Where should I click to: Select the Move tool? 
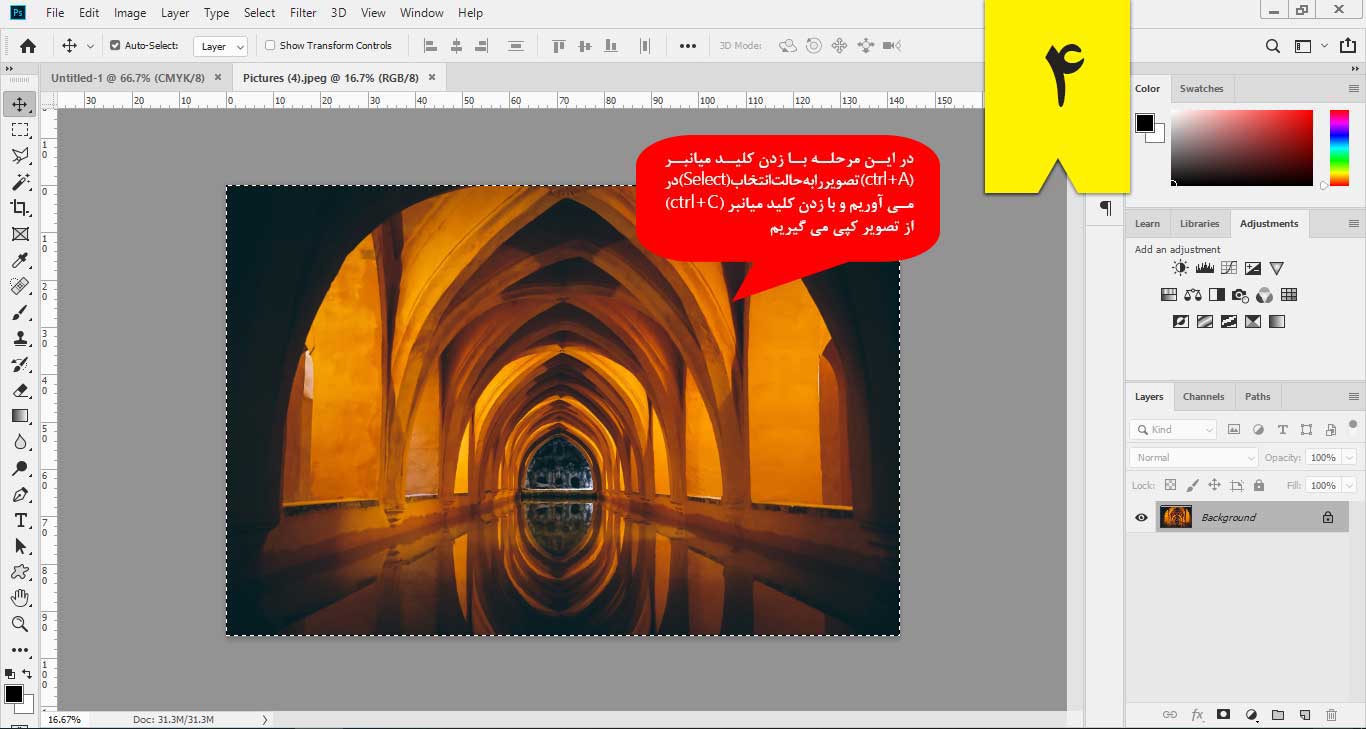coord(20,104)
